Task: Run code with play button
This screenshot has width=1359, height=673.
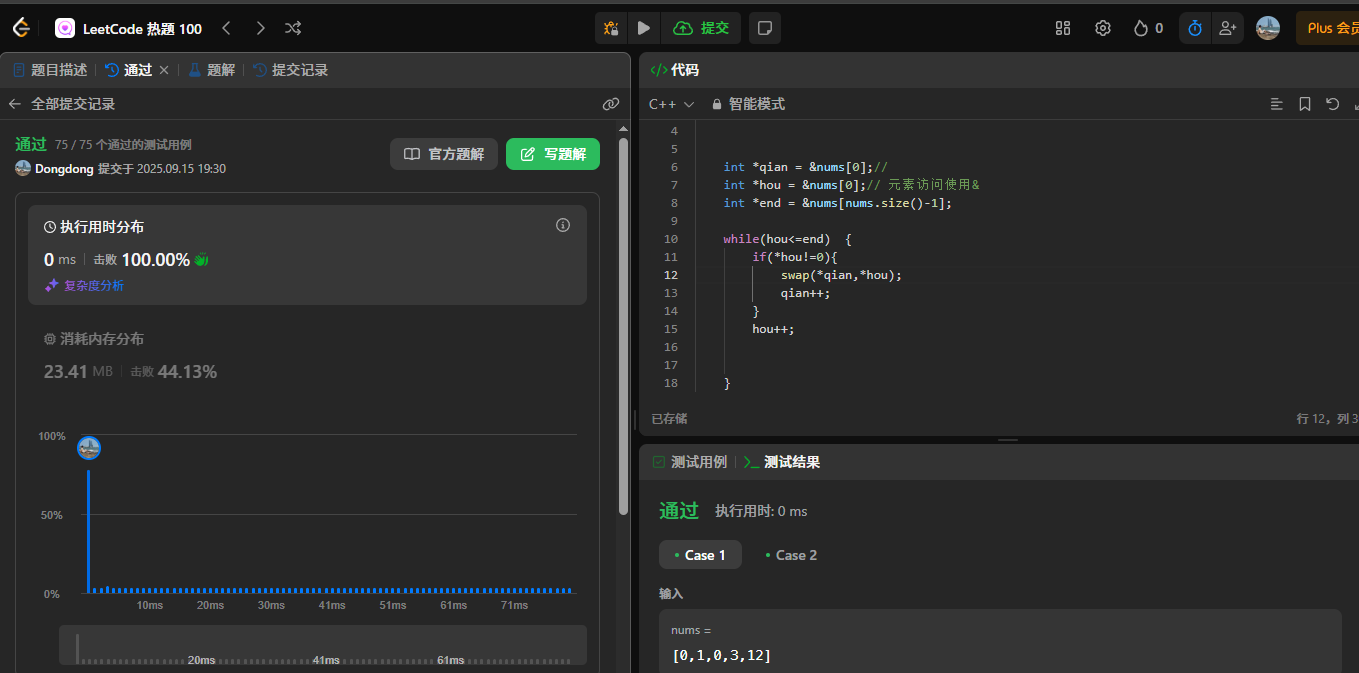Action: 644,28
